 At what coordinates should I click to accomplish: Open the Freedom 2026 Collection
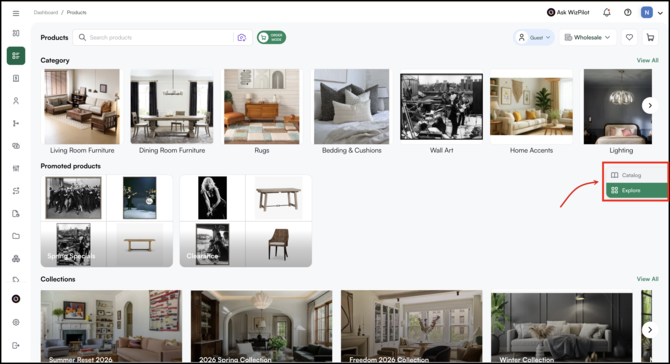(411, 326)
